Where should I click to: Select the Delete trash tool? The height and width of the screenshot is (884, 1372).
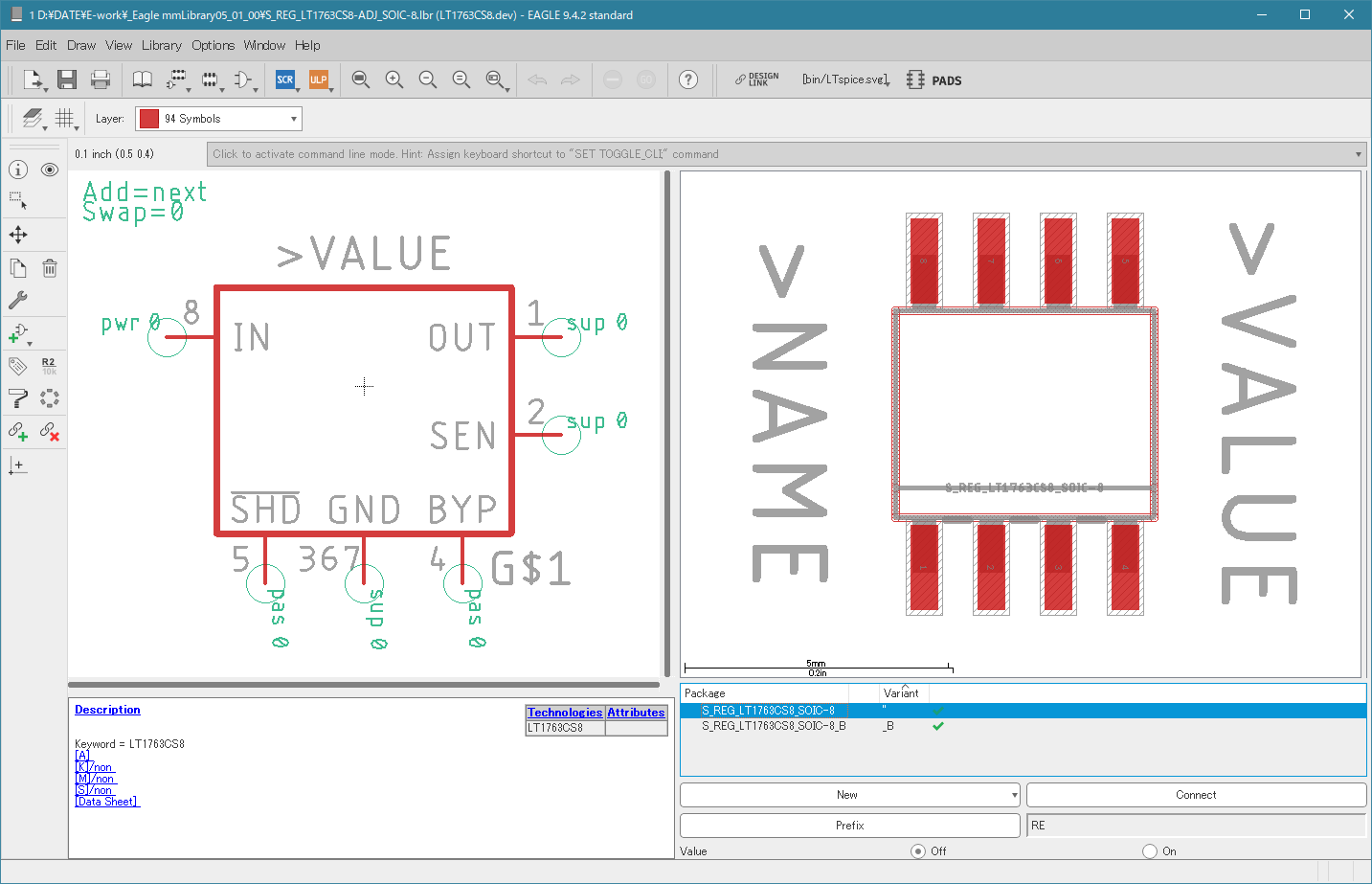click(x=50, y=268)
